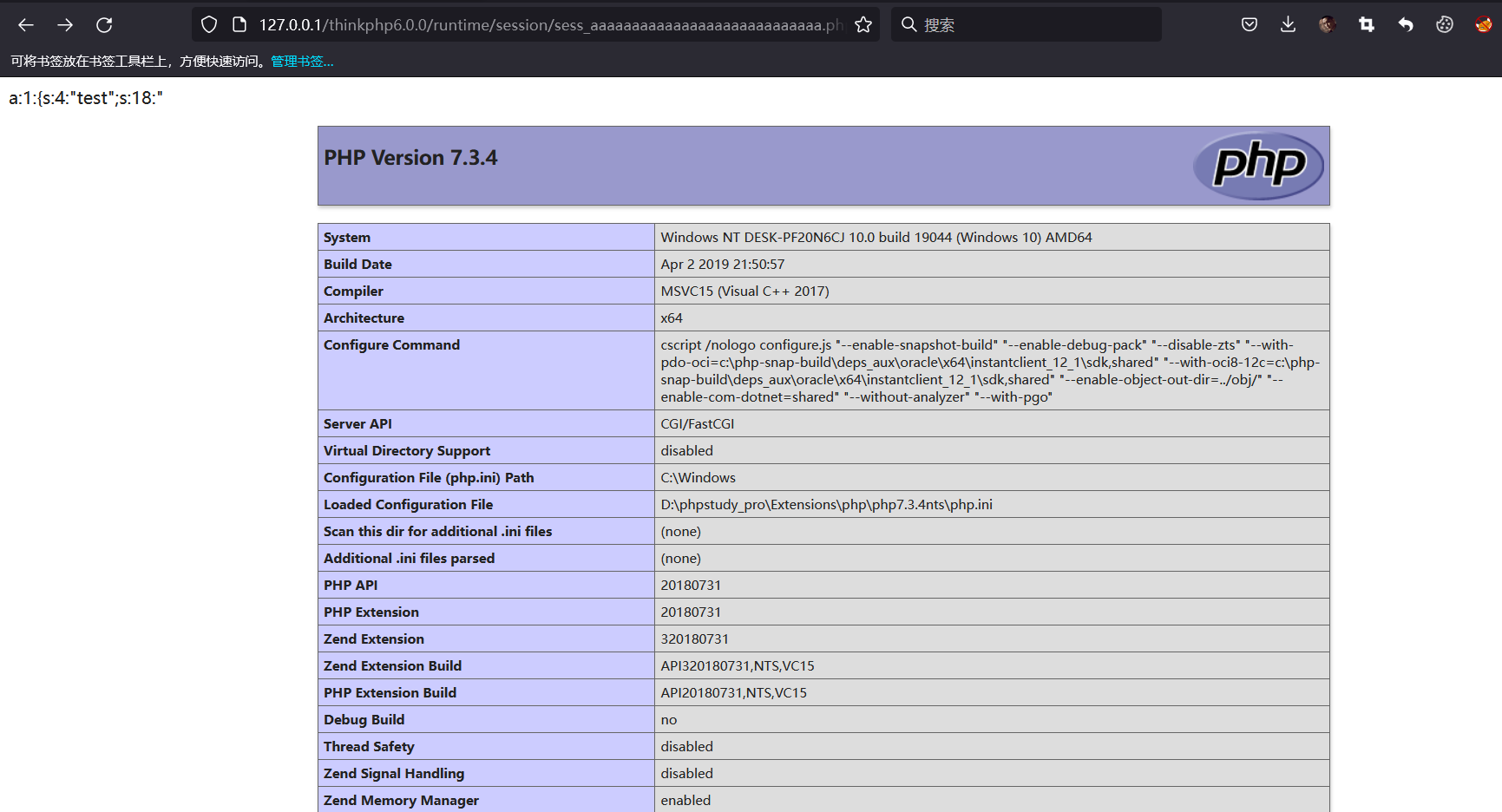Select the Additional .ini files parsed label

(409, 559)
